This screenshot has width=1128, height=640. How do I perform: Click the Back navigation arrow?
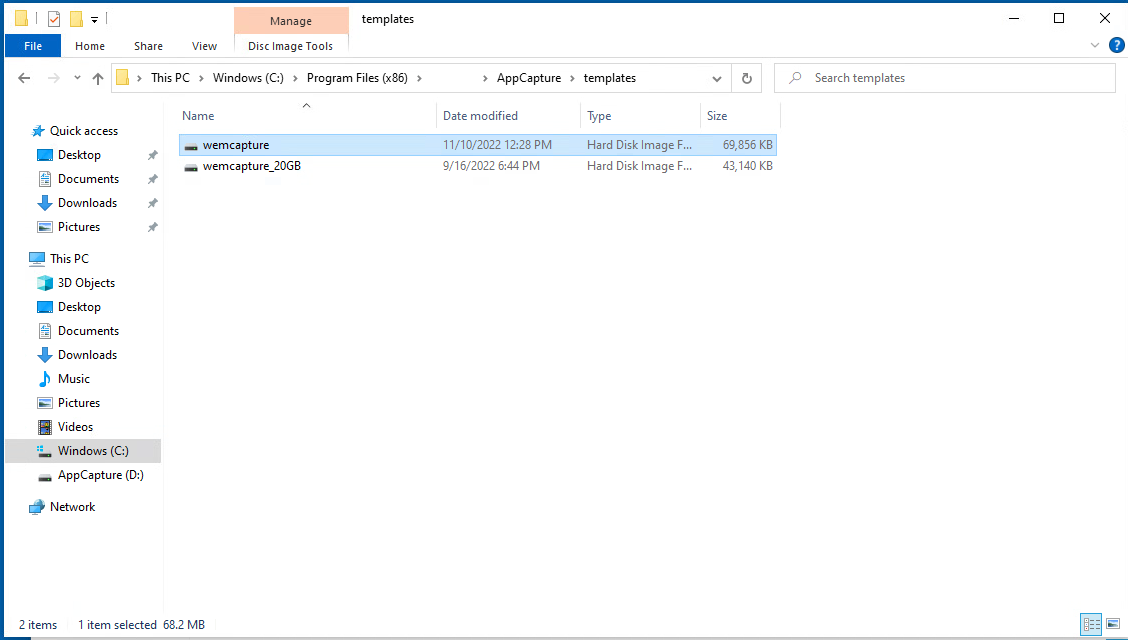pyautogui.click(x=24, y=77)
